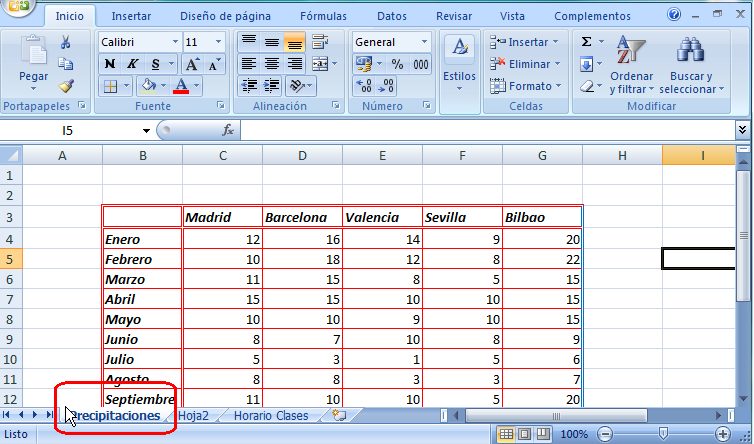Click the red font color swatch
This screenshot has height=444, width=754.
(181, 86)
